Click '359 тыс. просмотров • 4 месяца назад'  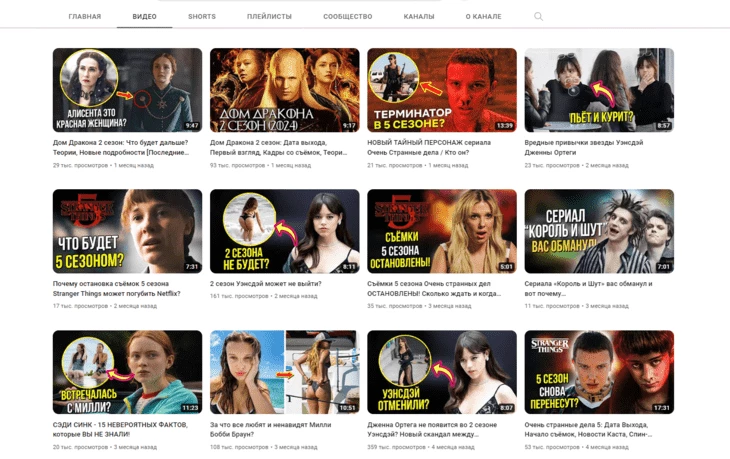(421, 447)
